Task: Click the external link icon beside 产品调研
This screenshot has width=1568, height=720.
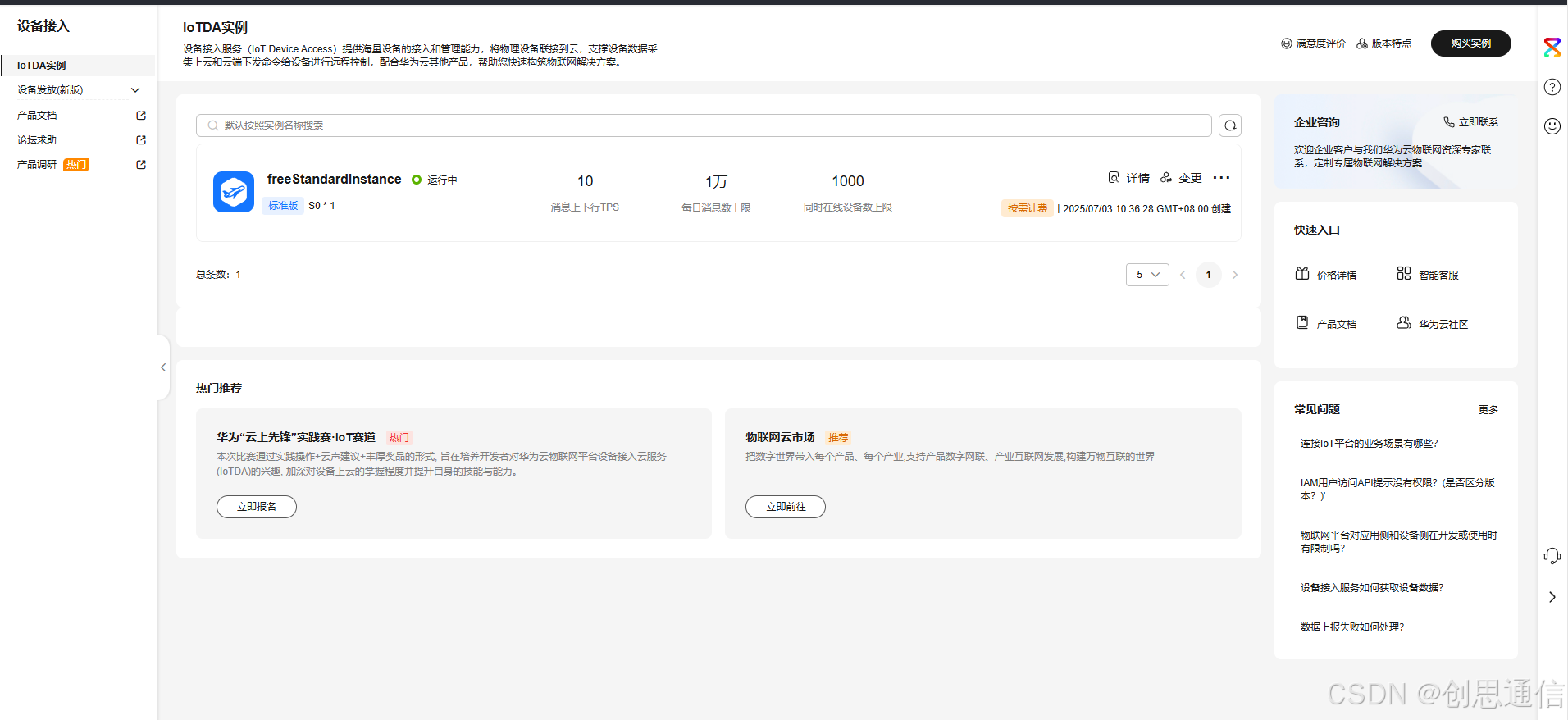Action: click(141, 165)
